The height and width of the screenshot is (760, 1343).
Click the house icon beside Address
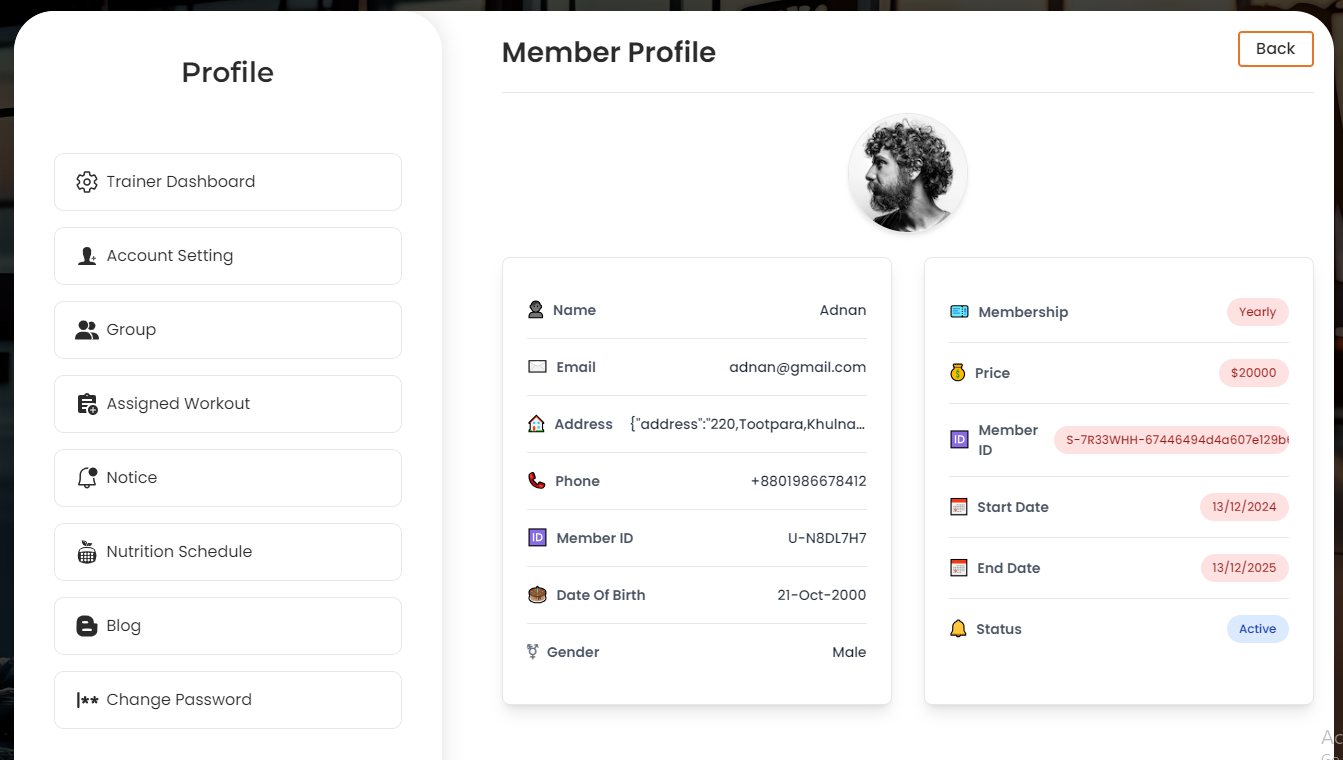(537, 424)
